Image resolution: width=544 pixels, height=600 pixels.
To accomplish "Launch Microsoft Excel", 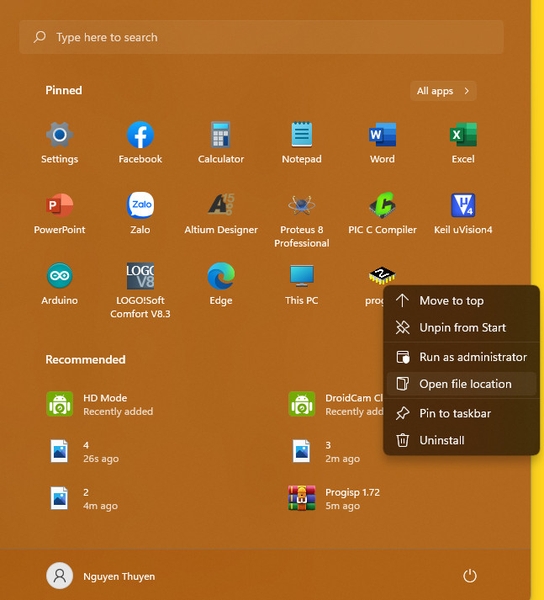I will pos(463,142).
